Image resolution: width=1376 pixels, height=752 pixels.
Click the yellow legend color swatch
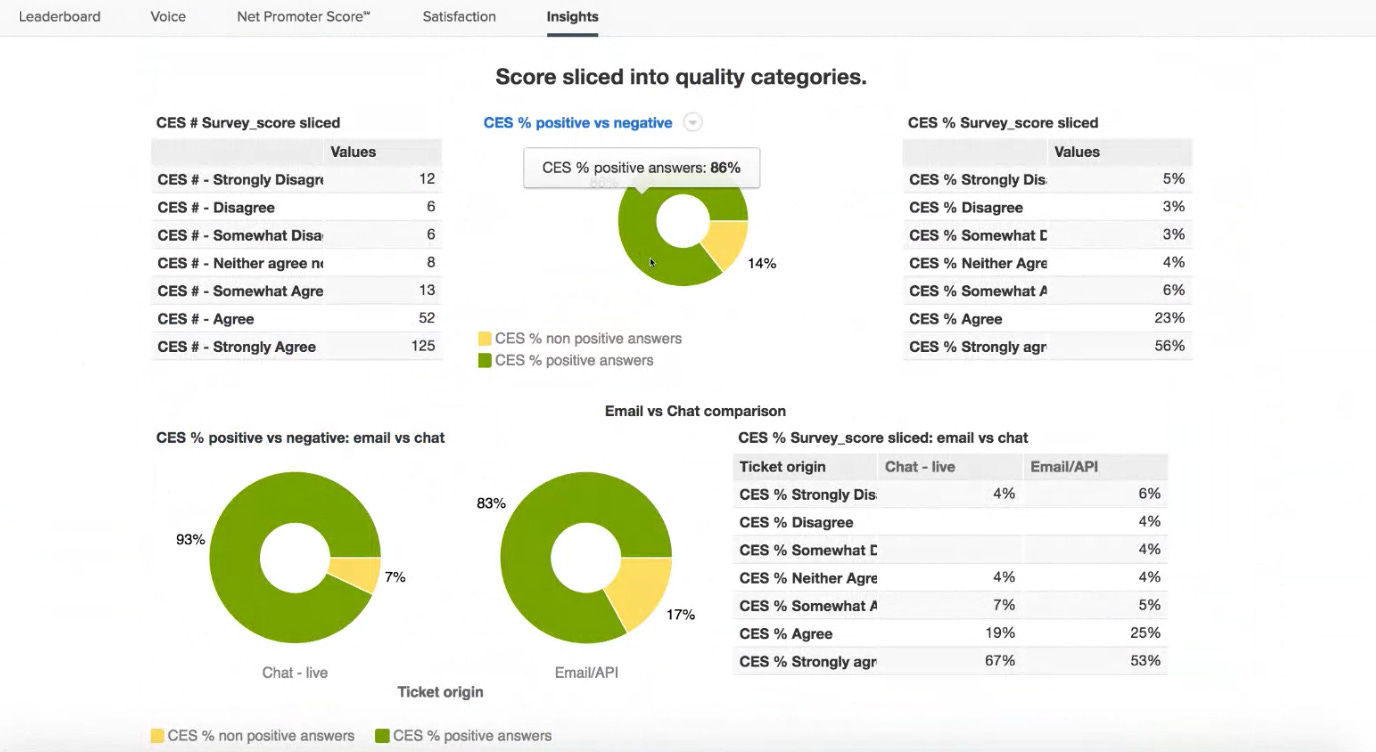[x=484, y=338]
